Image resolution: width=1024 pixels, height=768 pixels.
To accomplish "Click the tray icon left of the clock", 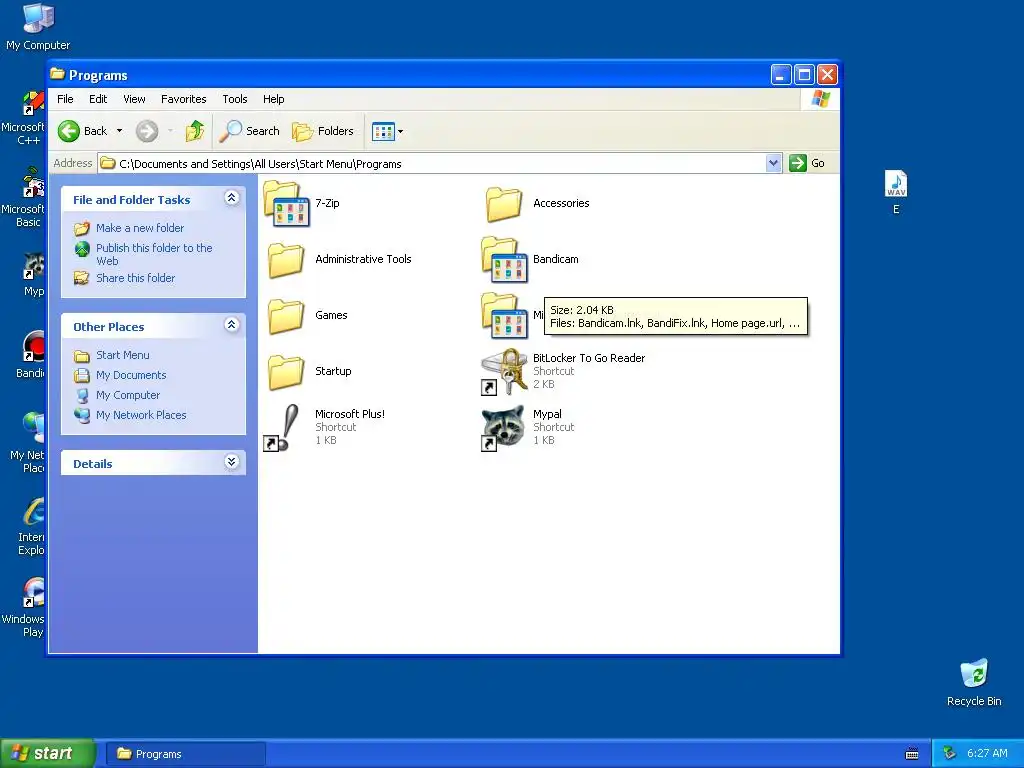I will [949, 754].
